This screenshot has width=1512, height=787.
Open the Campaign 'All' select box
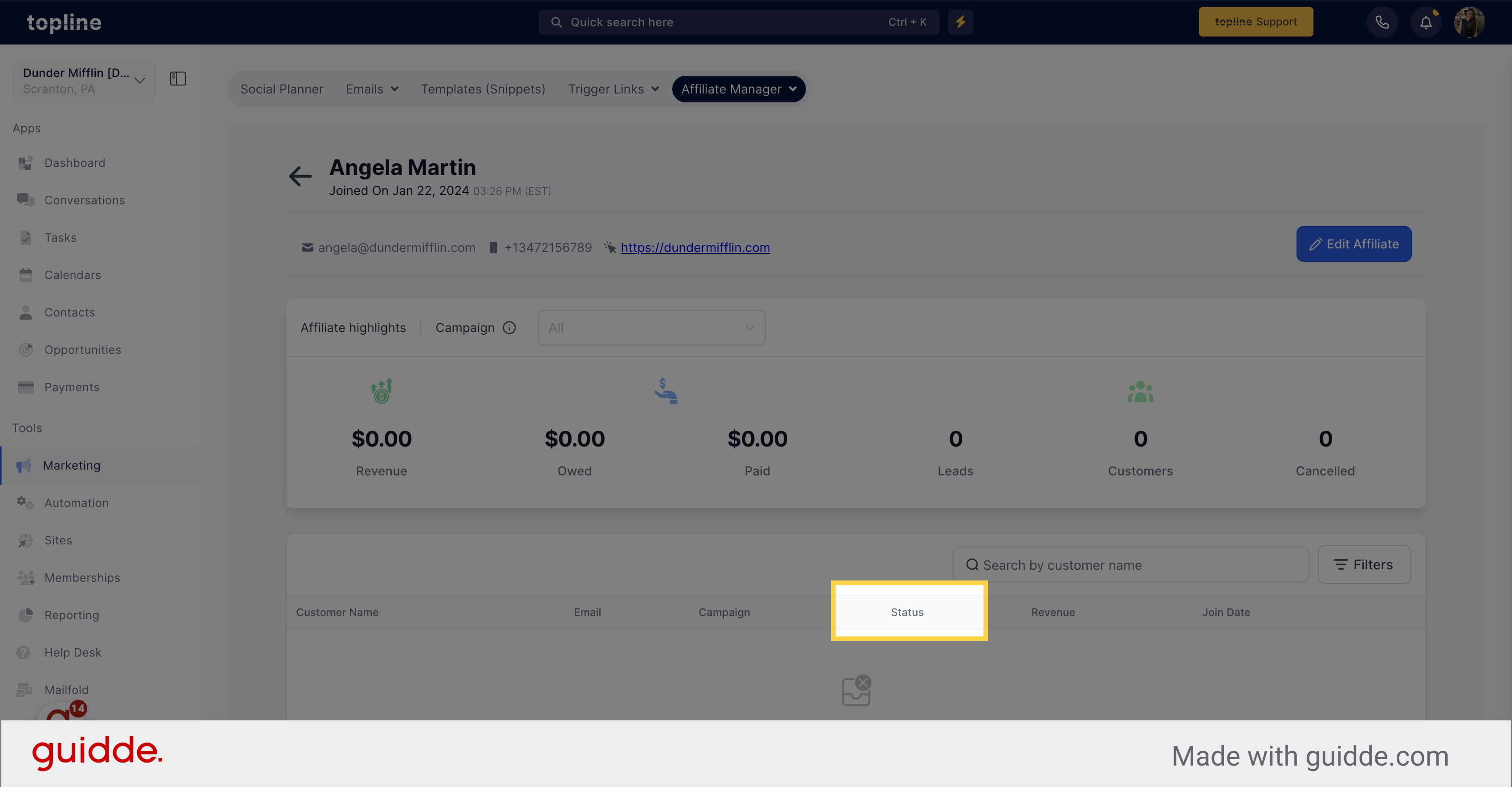point(651,328)
